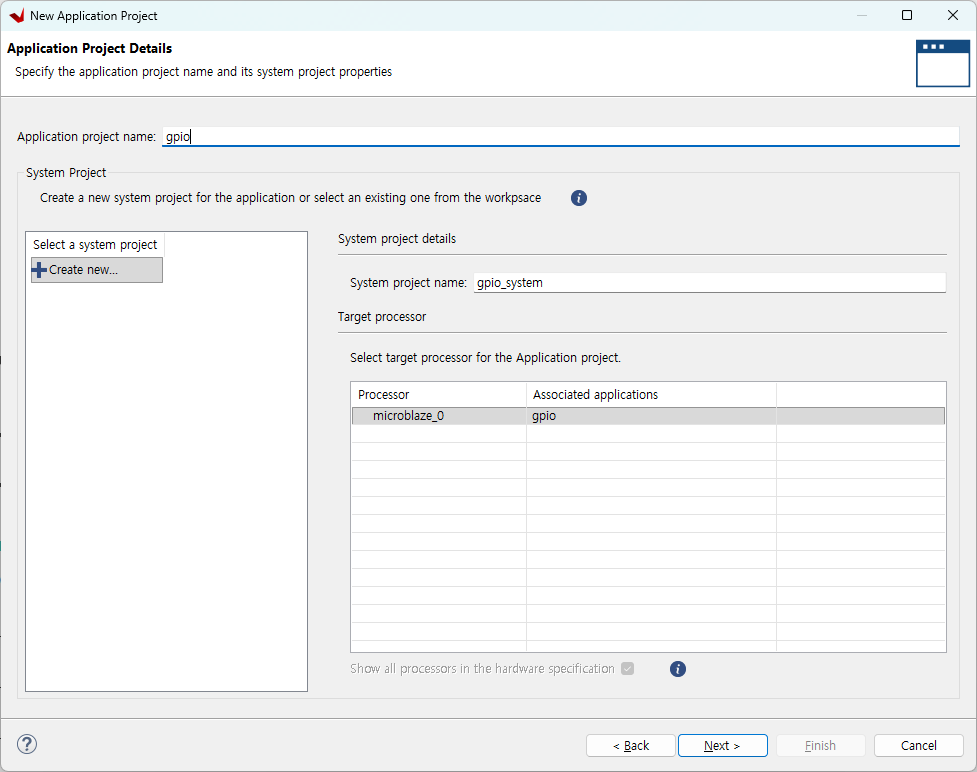Maximize the New Application Project window

907,16
